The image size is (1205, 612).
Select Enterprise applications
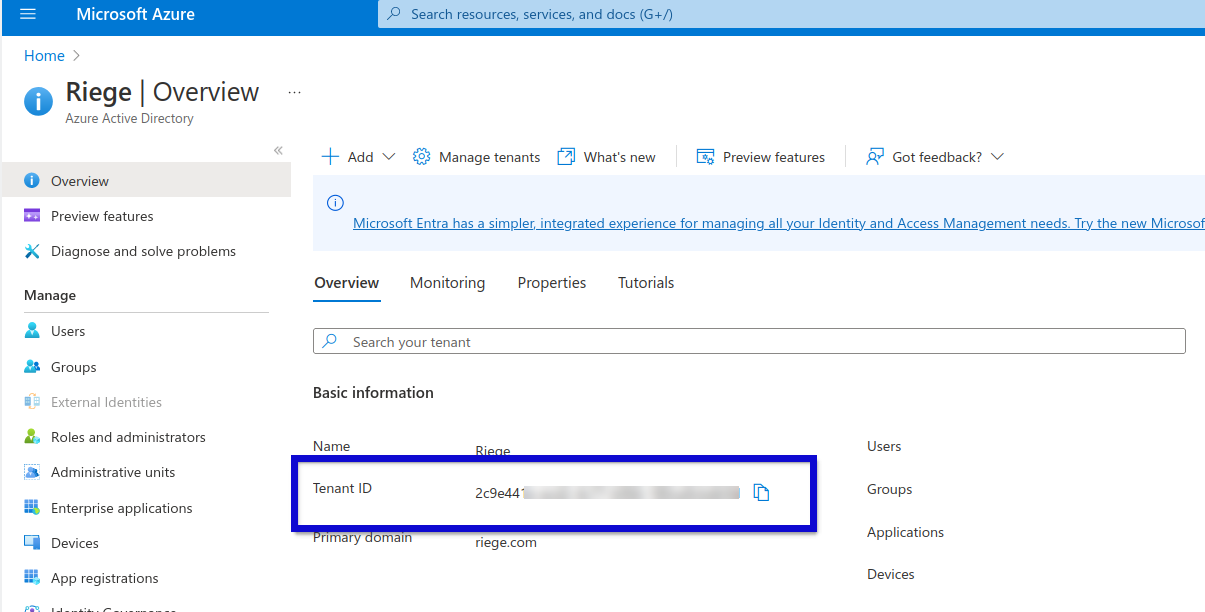[122, 507]
